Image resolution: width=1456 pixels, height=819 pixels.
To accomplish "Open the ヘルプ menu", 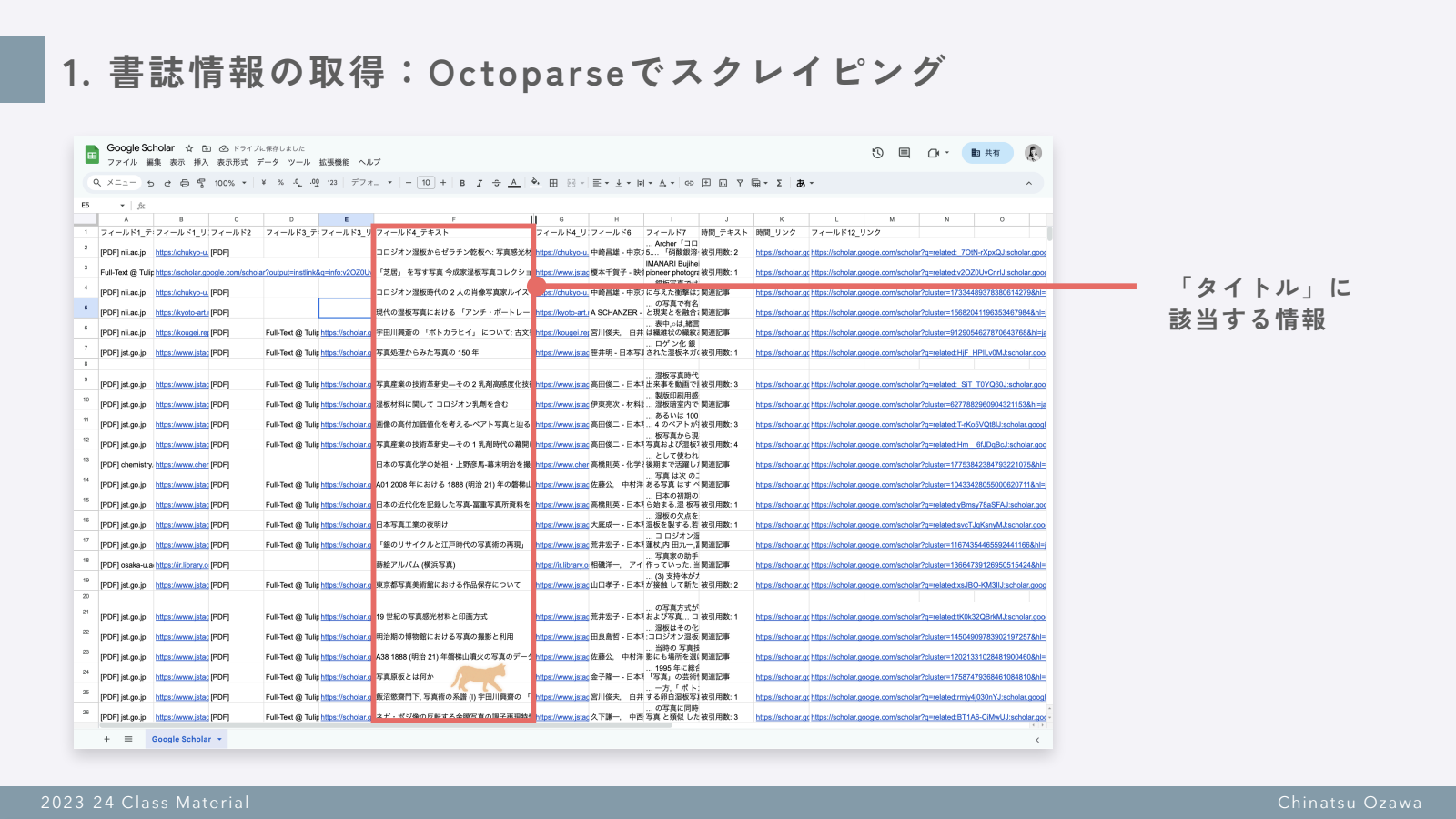I will (x=369, y=163).
